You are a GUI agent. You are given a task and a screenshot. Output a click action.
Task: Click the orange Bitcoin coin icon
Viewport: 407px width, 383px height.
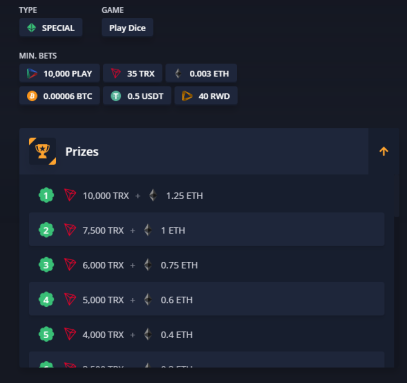32,96
